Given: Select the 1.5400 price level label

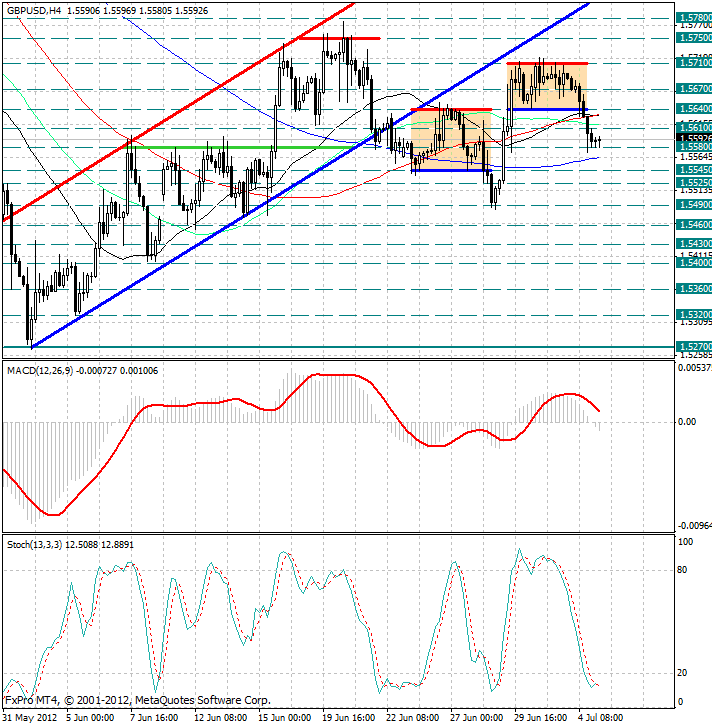Looking at the screenshot, I should tap(694, 263).
